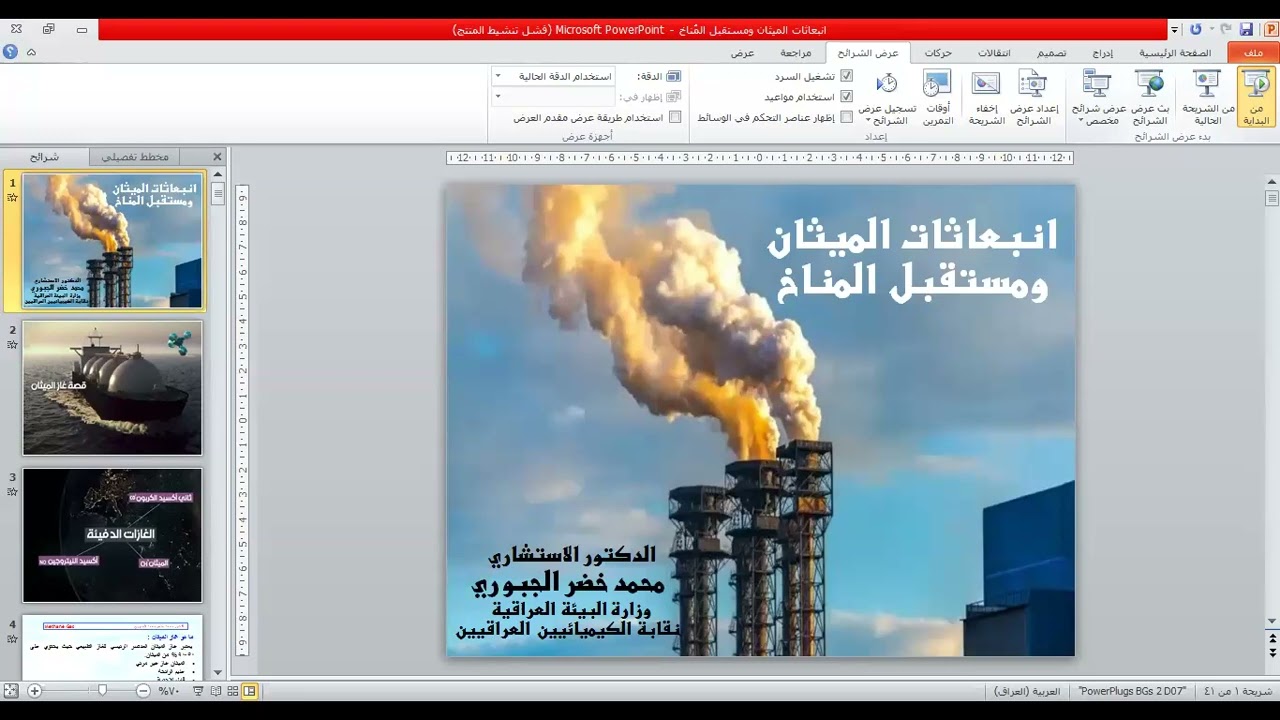Open Customize Quick Access Toolbar dropdown

point(1175,31)
